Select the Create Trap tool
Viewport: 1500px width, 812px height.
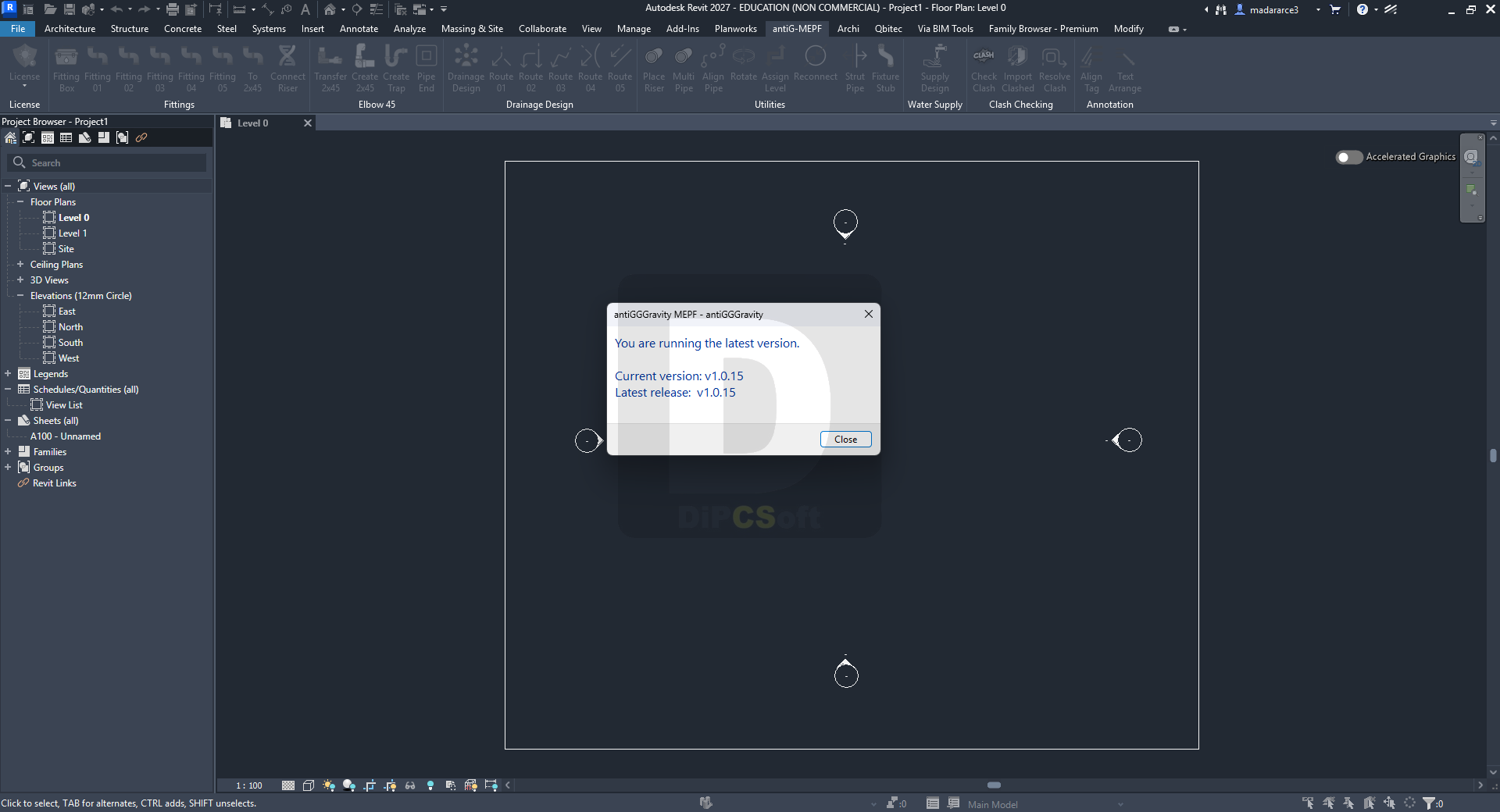point(396,69)
